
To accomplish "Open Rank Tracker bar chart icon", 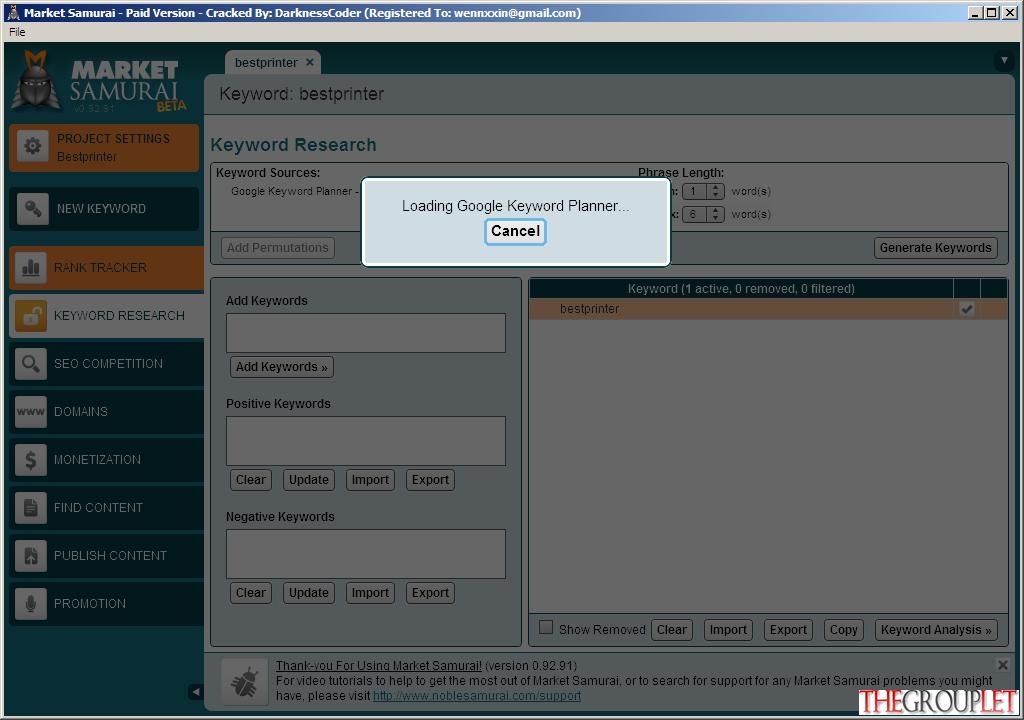I will pyautogui.click(x=30, y=267).
